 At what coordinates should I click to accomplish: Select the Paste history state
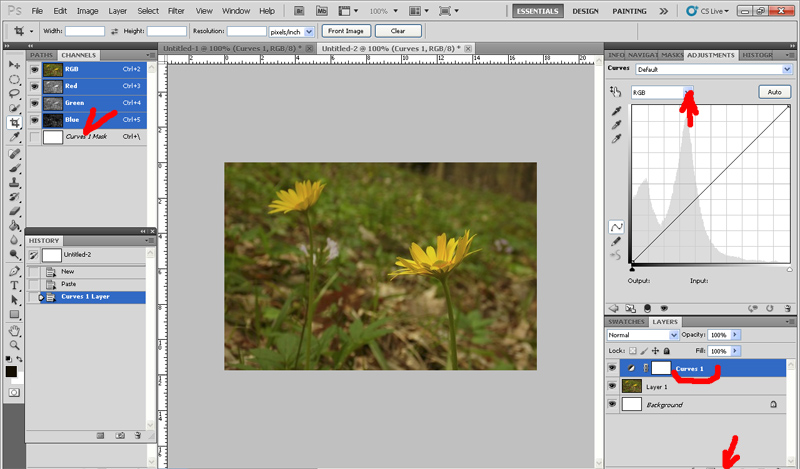68,284
